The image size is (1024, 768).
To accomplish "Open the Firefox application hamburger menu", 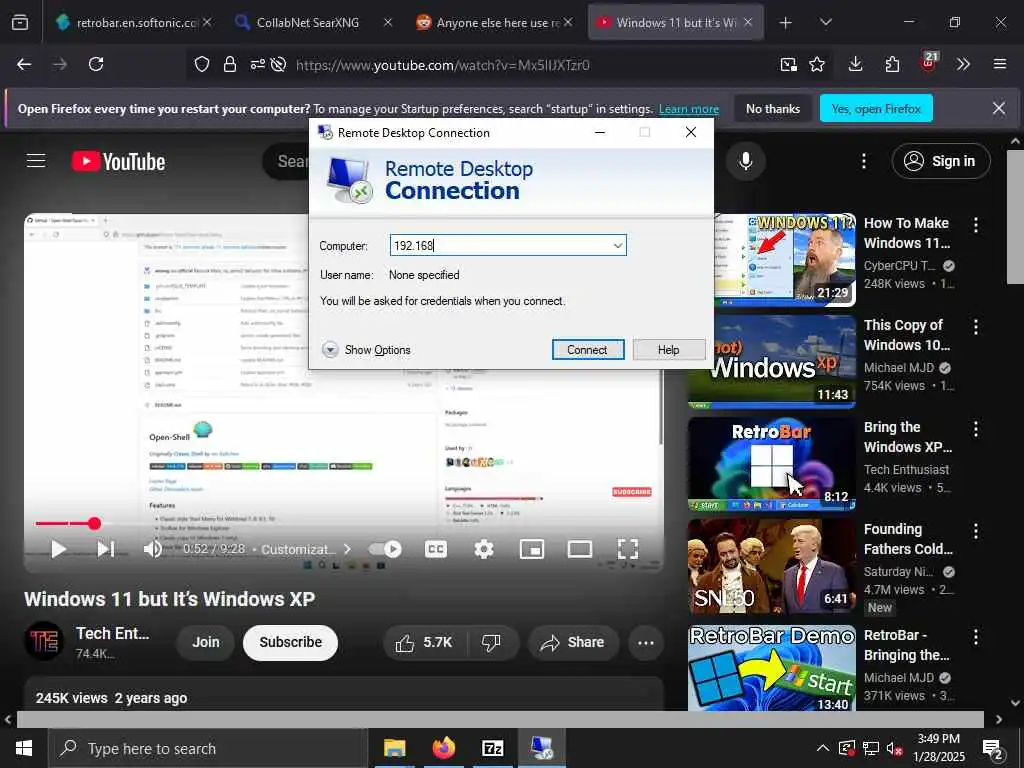I will [999, 64].
